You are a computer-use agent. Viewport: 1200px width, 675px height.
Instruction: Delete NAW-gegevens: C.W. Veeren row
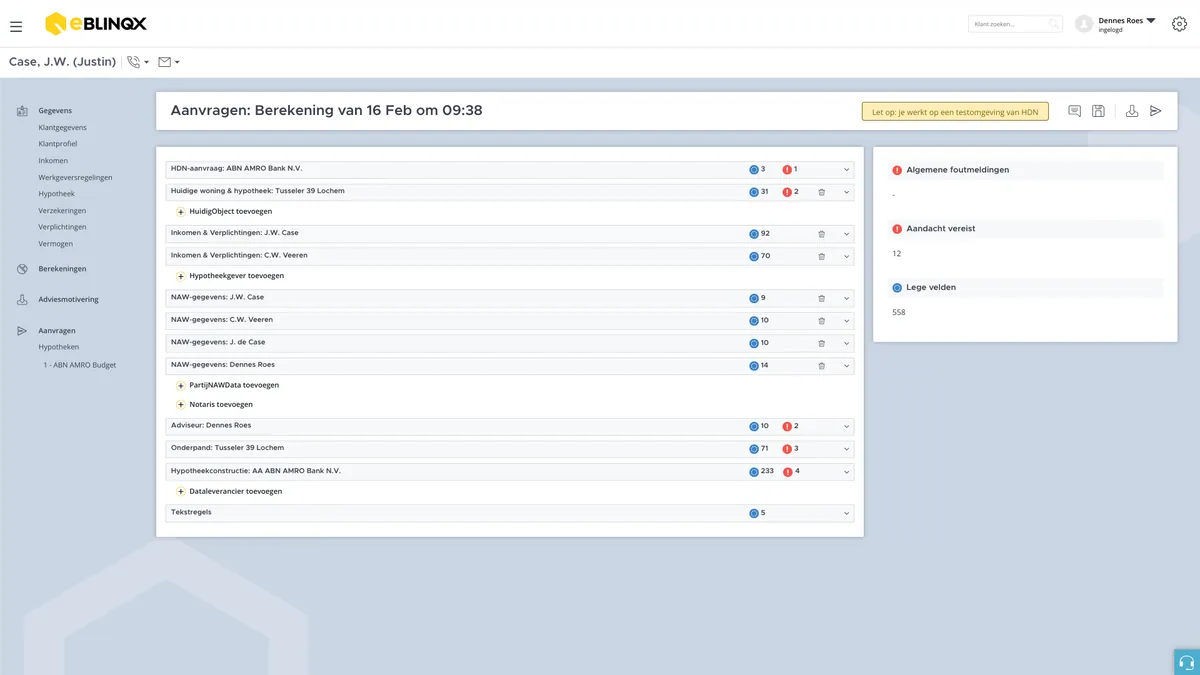pos(822,321)
